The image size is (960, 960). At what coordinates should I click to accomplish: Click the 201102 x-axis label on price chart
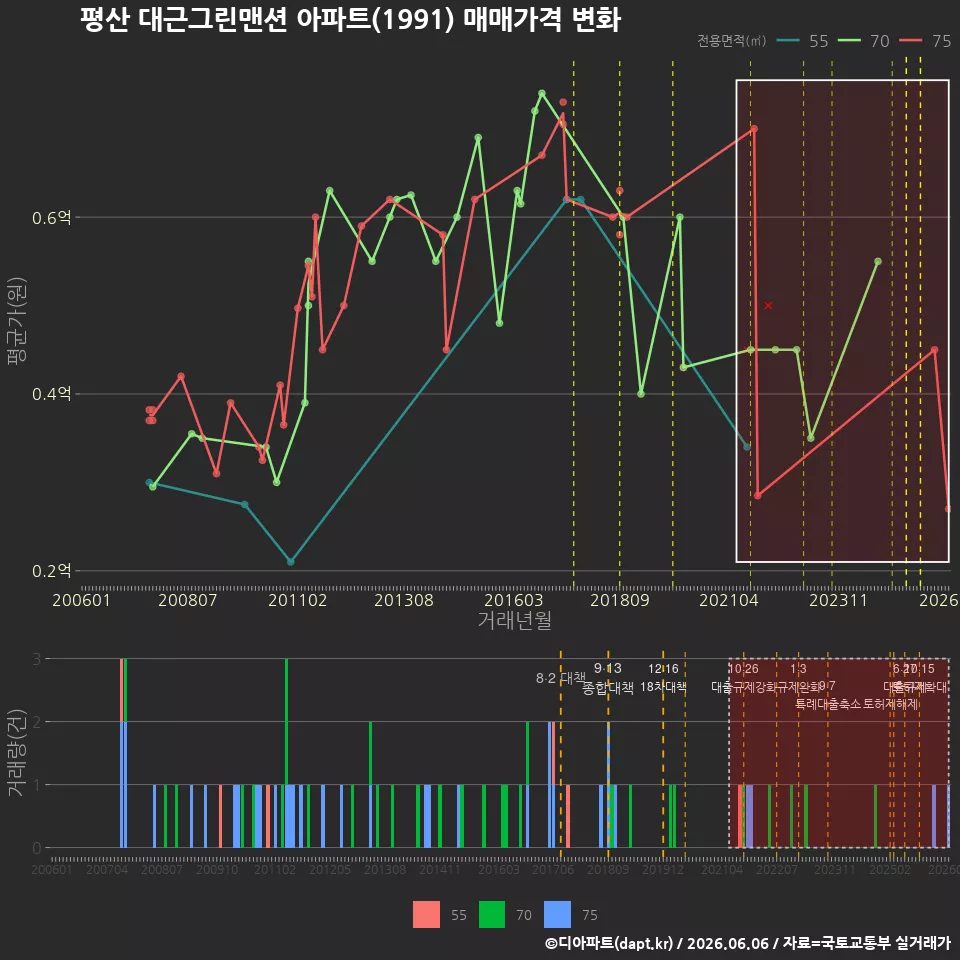point(298,600)
